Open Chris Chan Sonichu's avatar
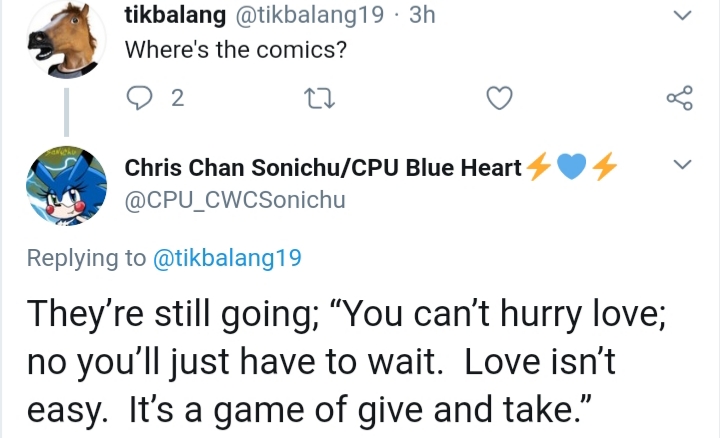720x438 pixels. tap(67, 186)
